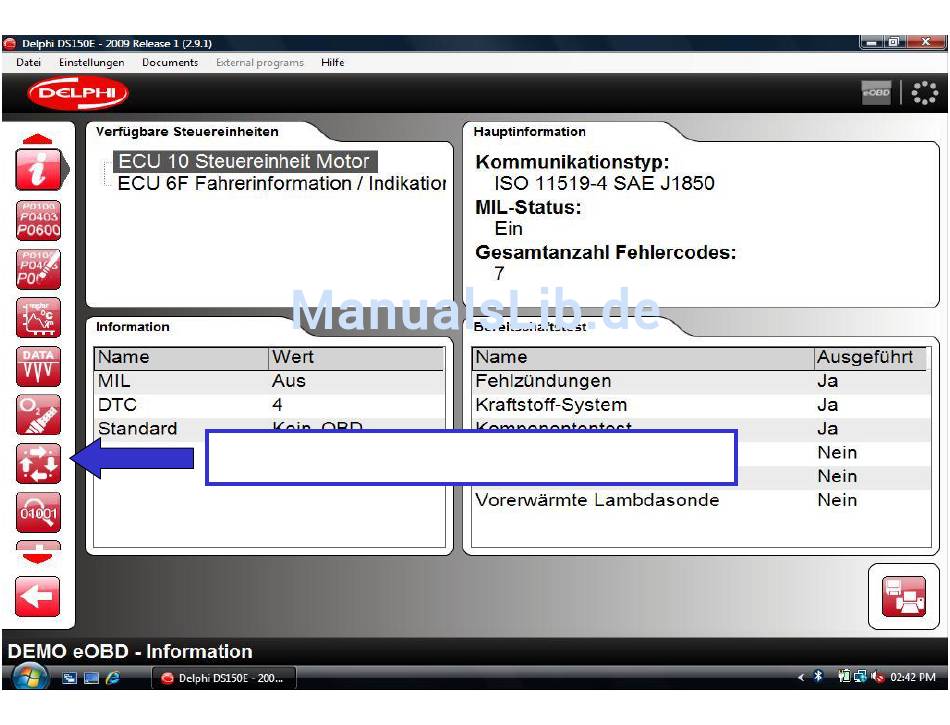Click the Windows Start button
Image resolution: width=950 pixels, height=725 pixels.
pyautogui.click(x=29, y=677)
